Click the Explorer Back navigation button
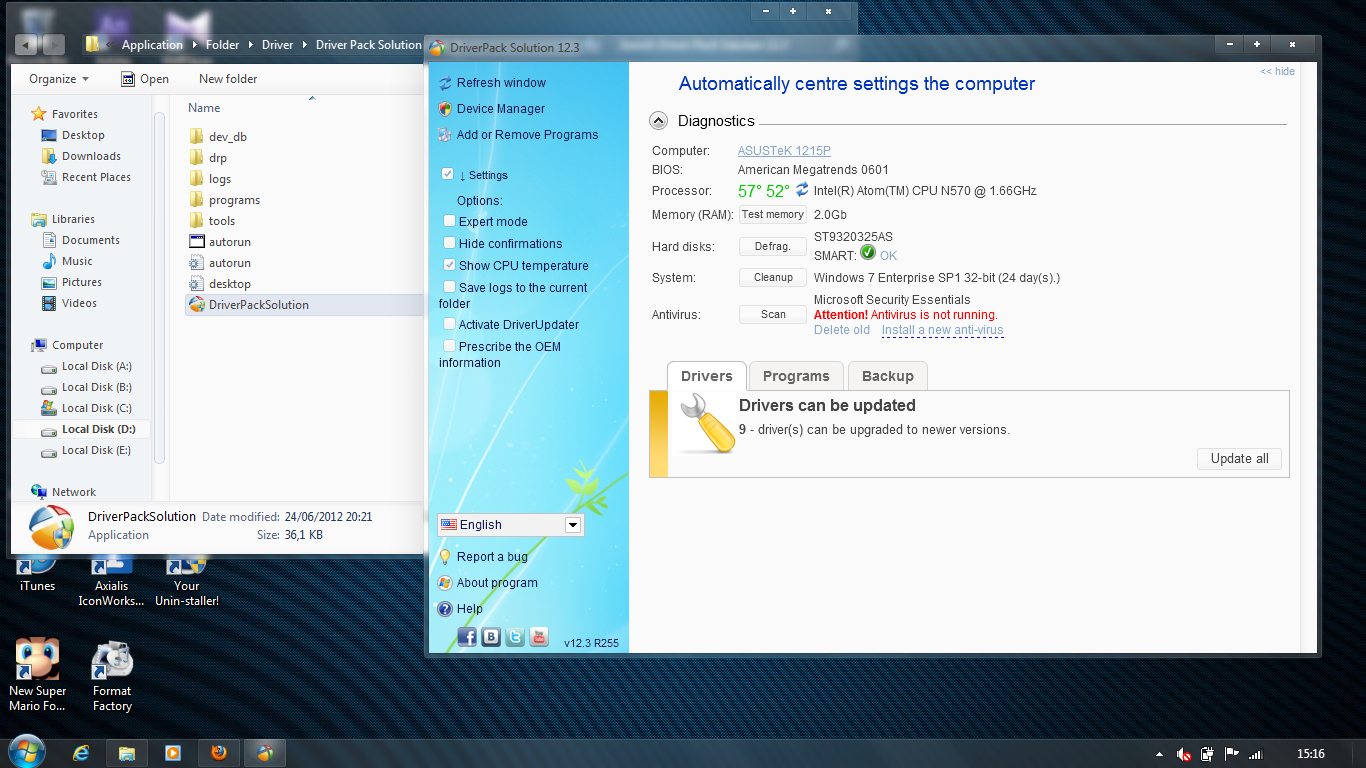The height and width of the screenshot is (768, 1366). [27, 44]
